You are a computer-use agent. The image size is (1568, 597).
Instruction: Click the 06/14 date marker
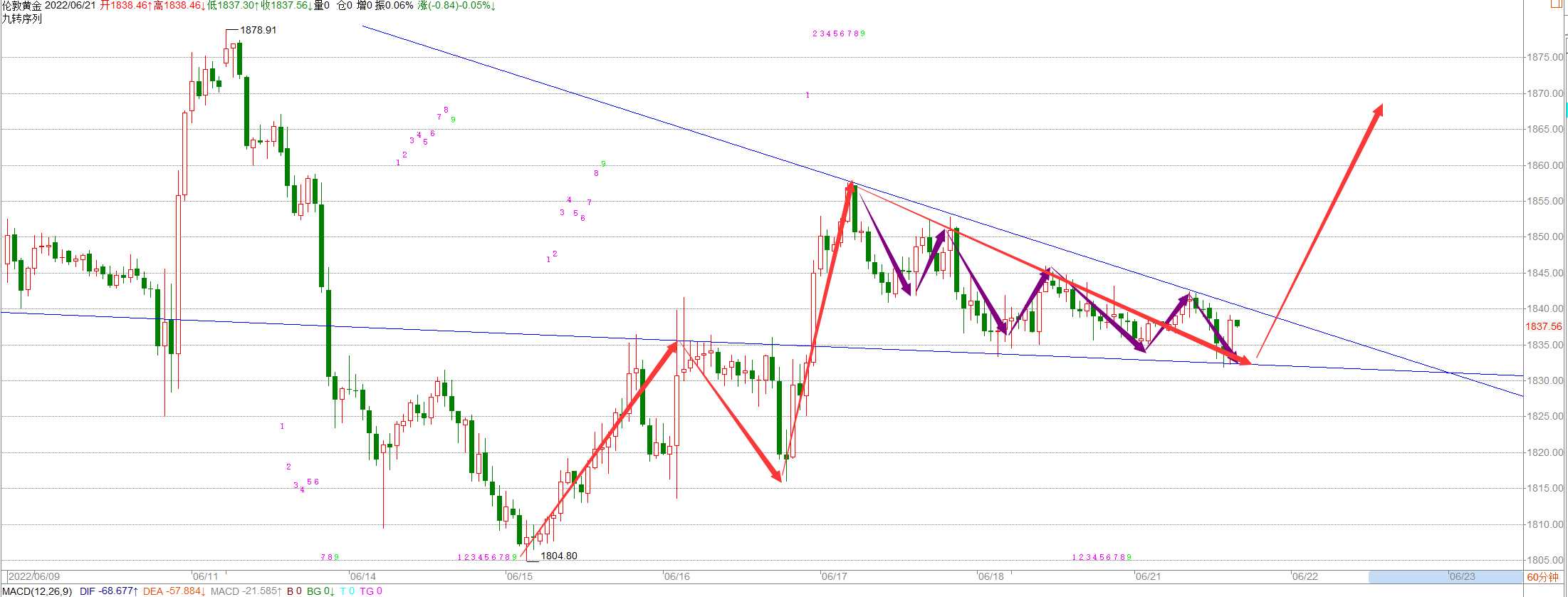click(x=362, y=576)
